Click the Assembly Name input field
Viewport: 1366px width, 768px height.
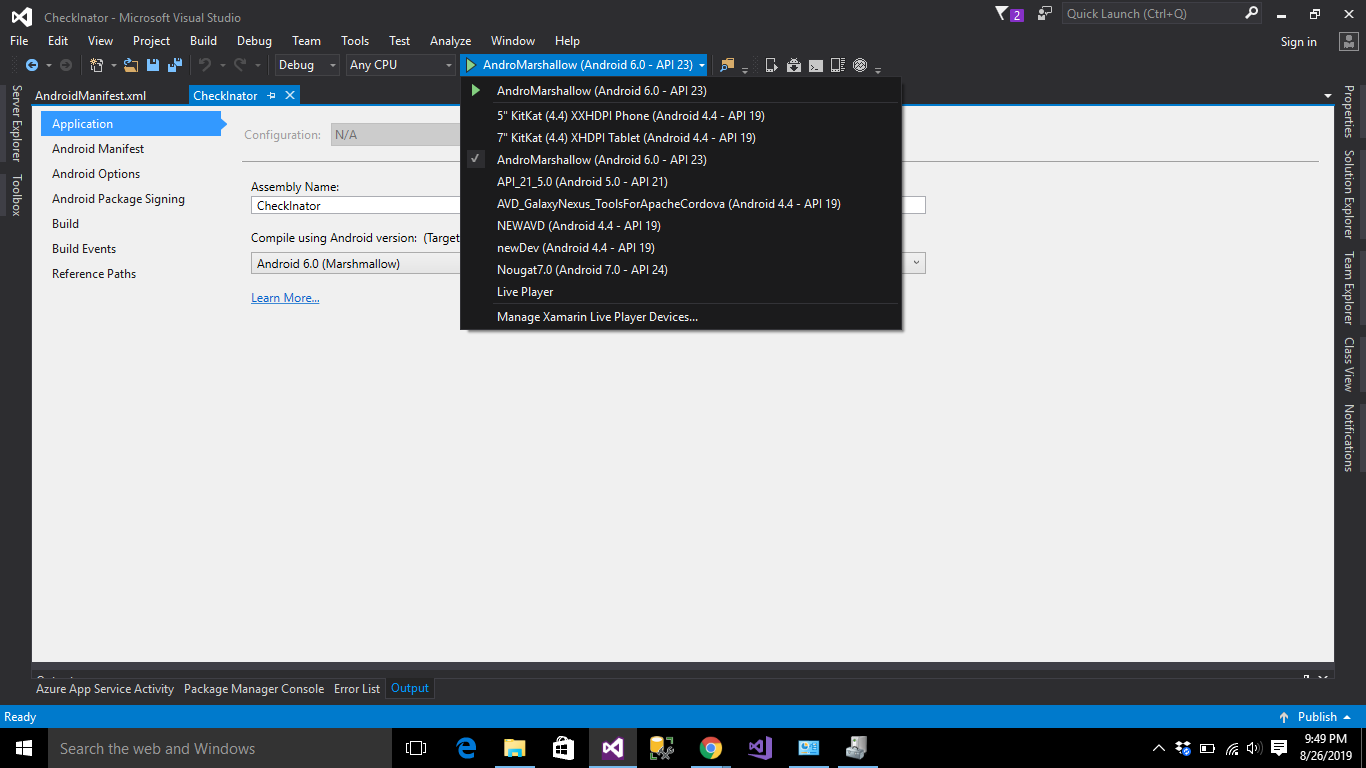click(588, 205)
